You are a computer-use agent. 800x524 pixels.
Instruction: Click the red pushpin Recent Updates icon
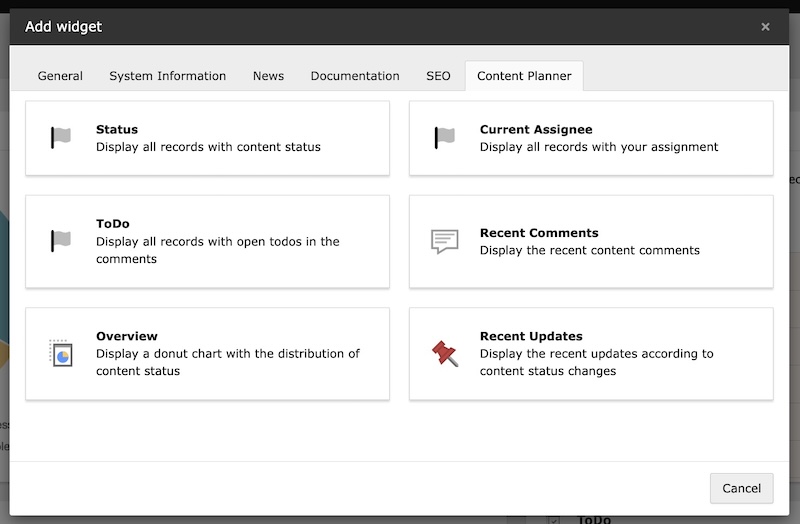tap(445, 353)
